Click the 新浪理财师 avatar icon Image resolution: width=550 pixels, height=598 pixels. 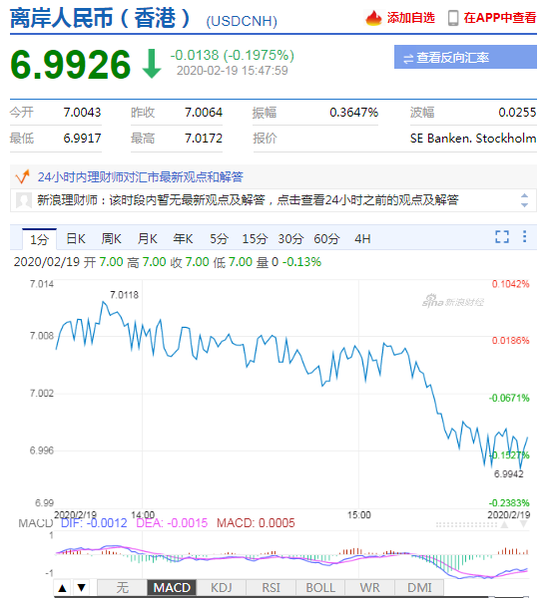[x=24, y=200]
